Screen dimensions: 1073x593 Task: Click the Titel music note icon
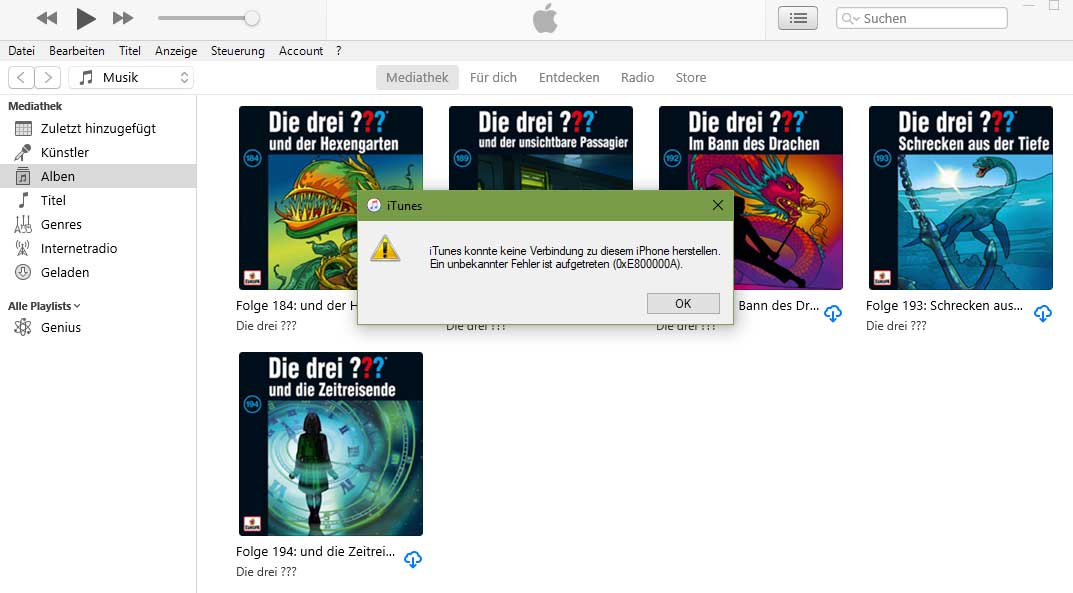tap(23, 200)
